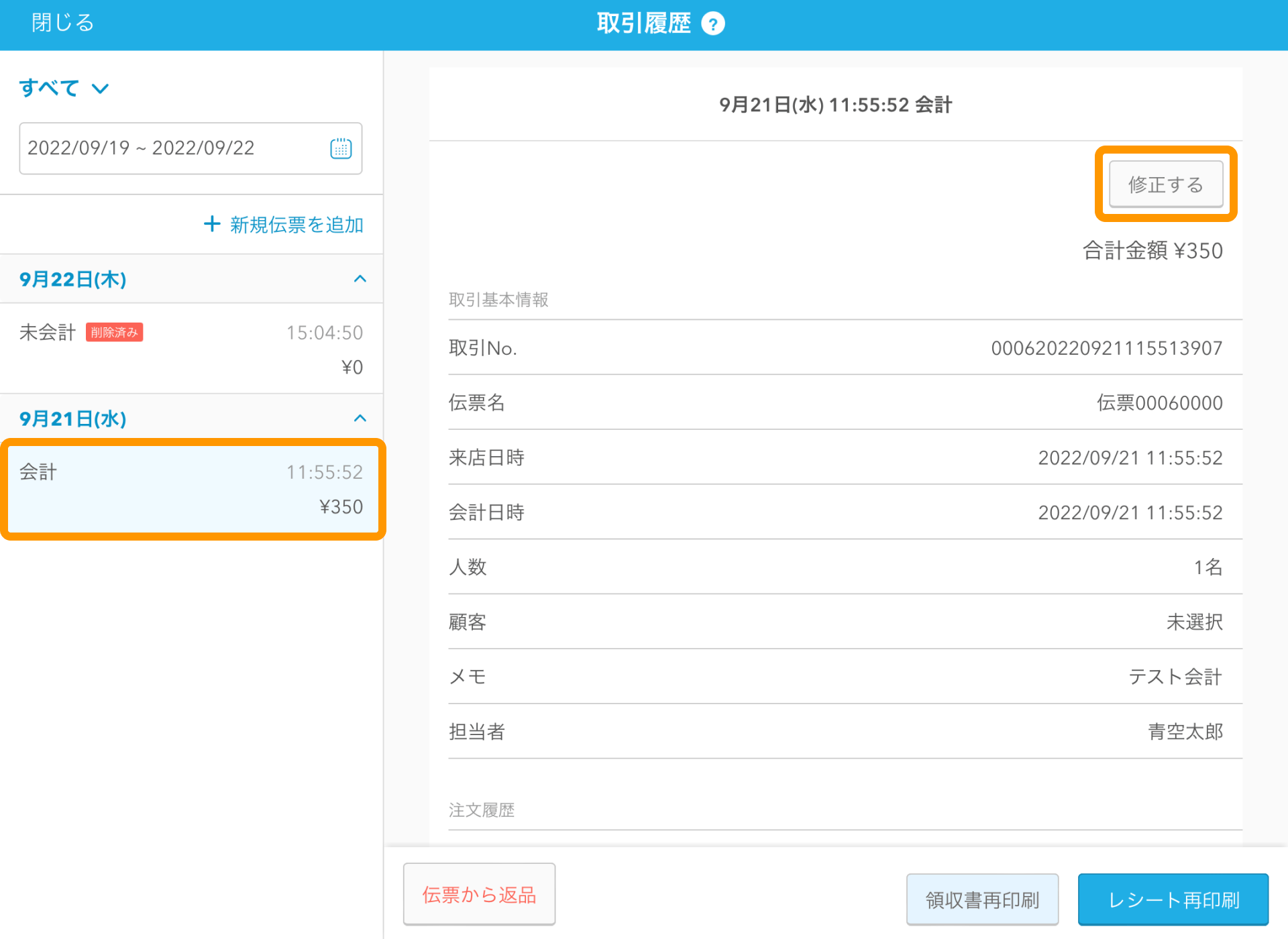Click the help question mark icon

(712, 24)
